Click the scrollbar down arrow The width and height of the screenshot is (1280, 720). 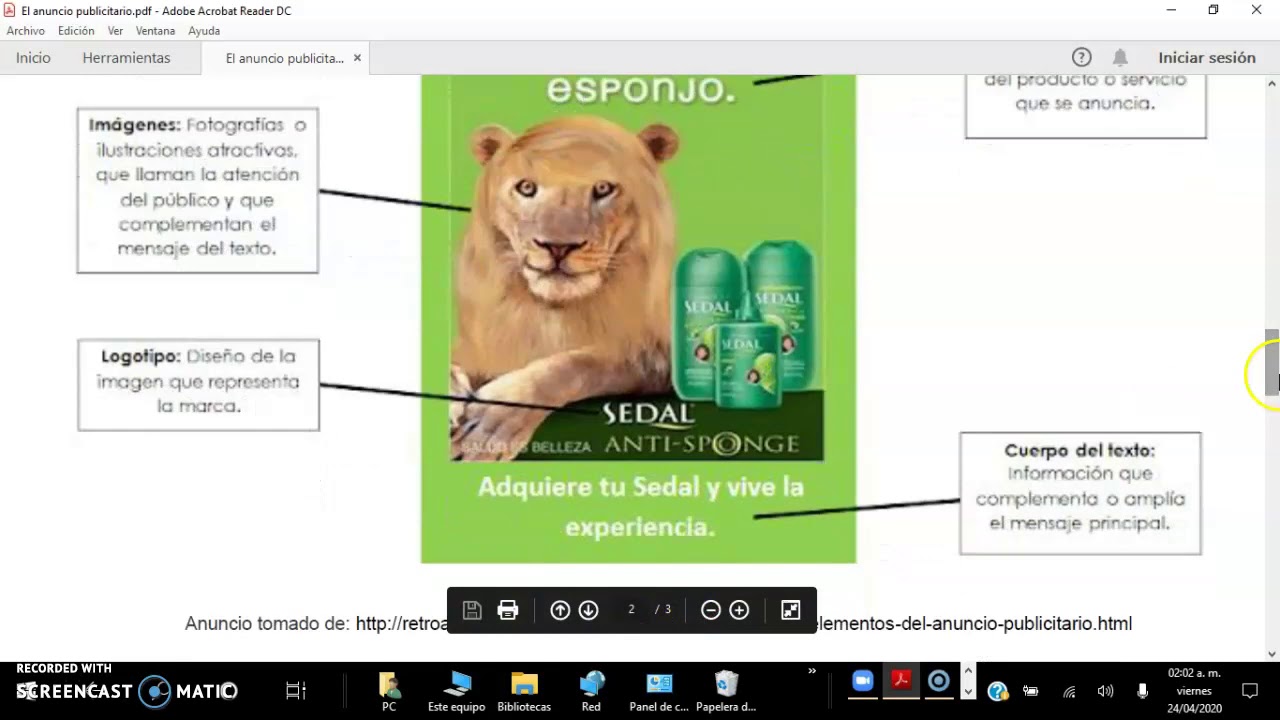[x=1272, y=654]
